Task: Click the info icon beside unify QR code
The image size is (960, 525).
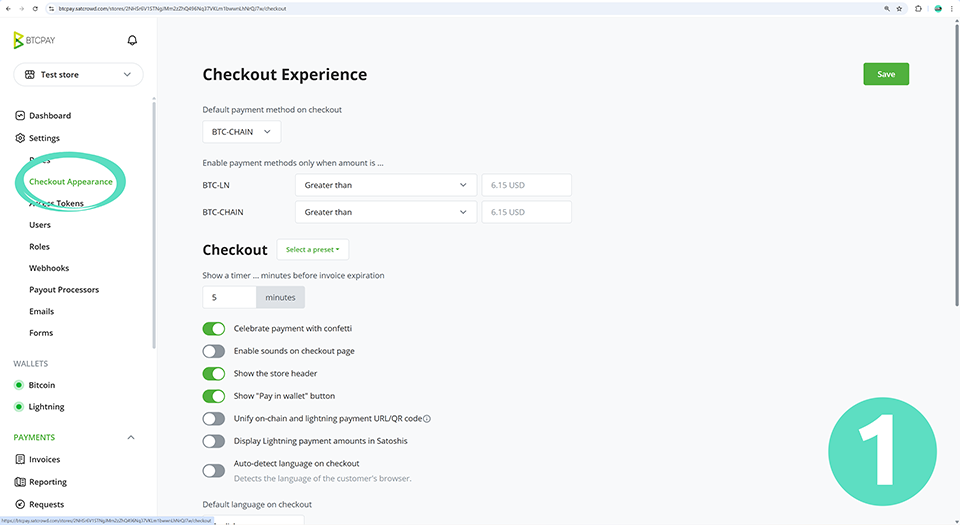Action: tap(427, 419)
